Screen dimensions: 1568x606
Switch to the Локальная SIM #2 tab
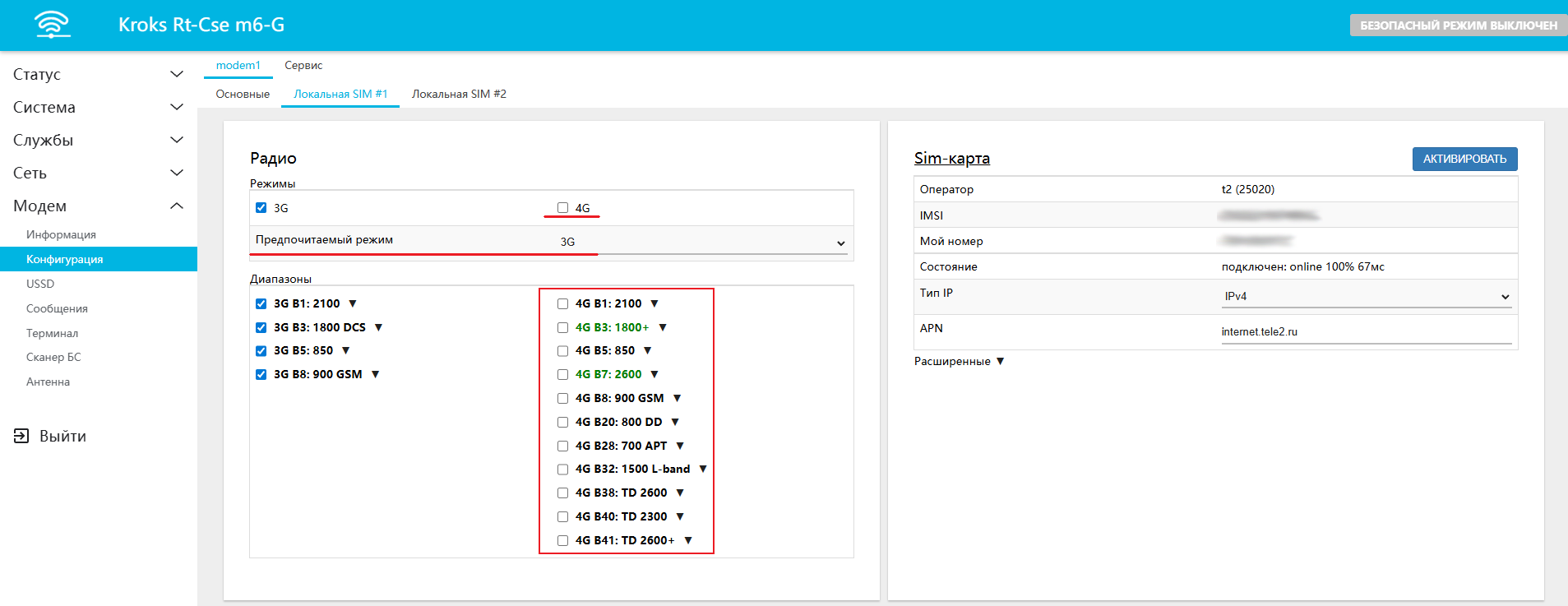459,94
